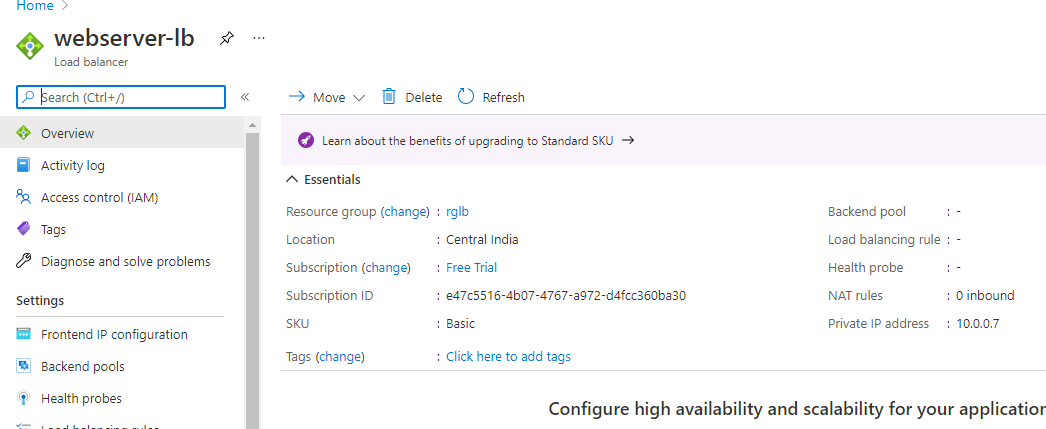The width and height of the screenshot is (1046, 429).
Task: Pin webserver-lb to dashboard
Action: click(x=227, y=39)
